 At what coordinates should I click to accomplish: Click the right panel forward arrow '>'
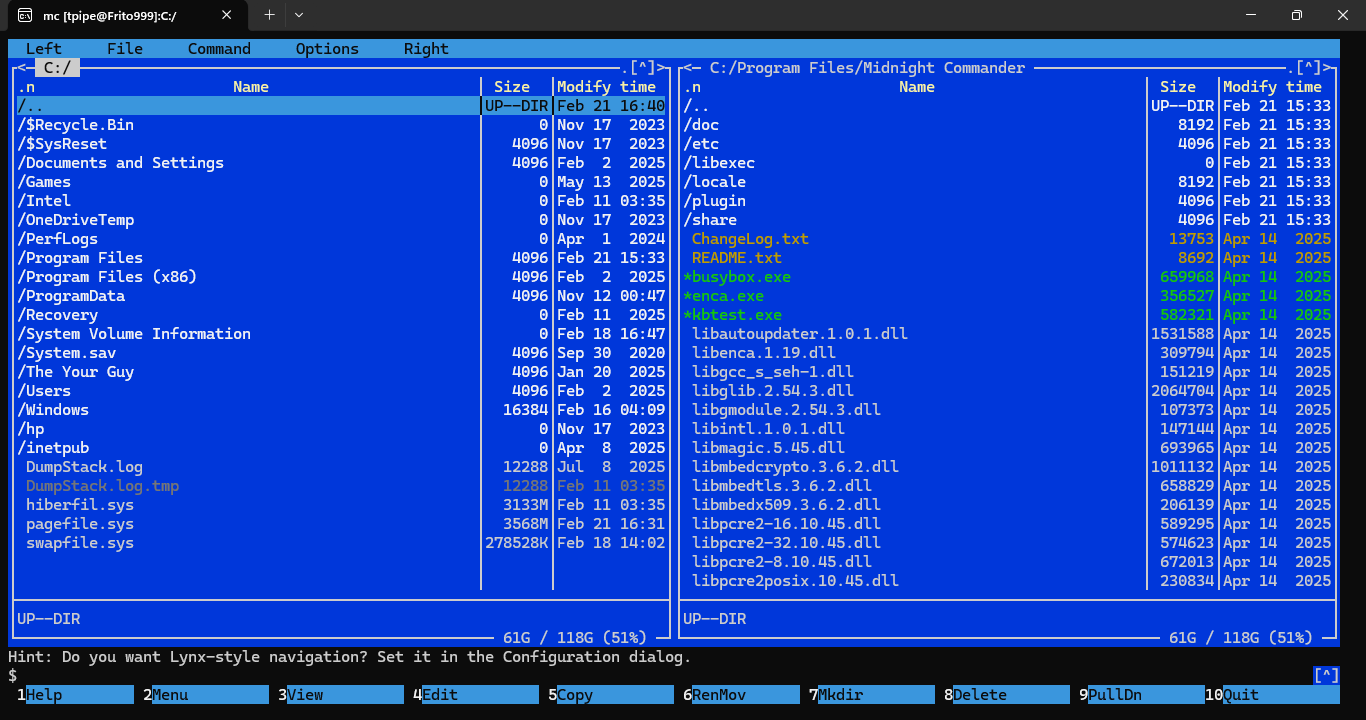tap(1329, 68)
